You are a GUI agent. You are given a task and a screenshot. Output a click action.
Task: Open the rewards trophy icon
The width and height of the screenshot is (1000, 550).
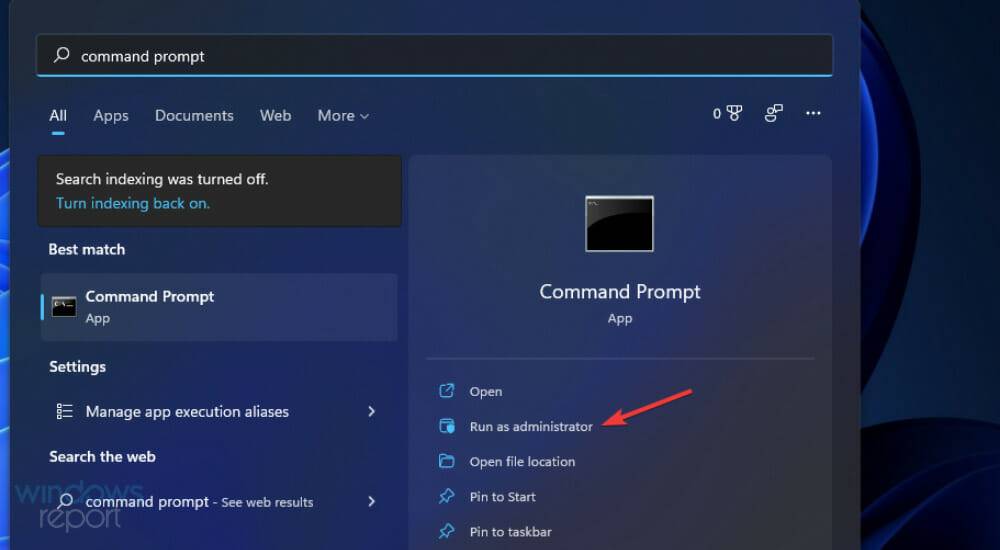pos(734,114)
